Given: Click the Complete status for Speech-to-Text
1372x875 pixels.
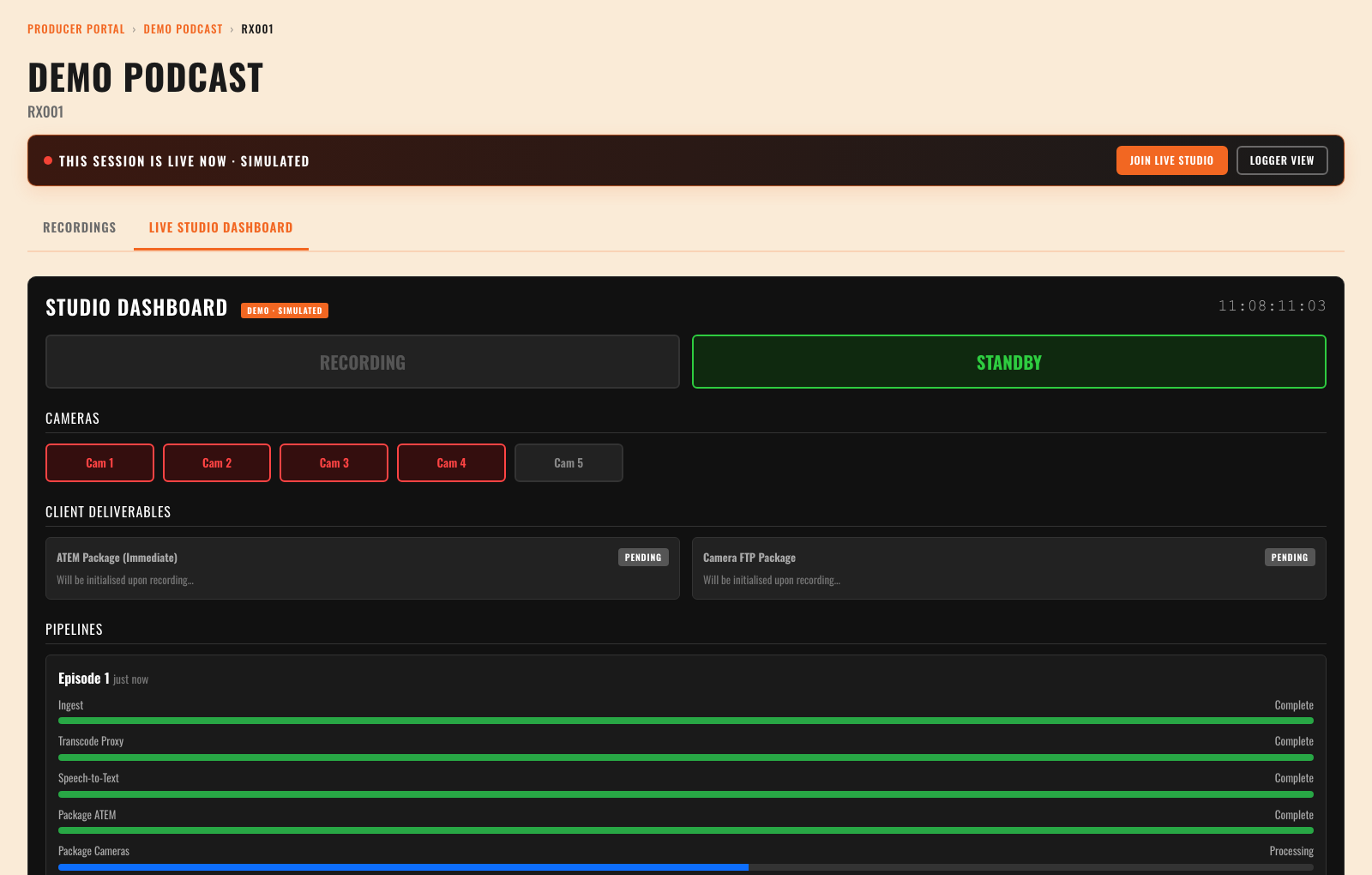Looking at the screenshot, I should coord(1294,778).
